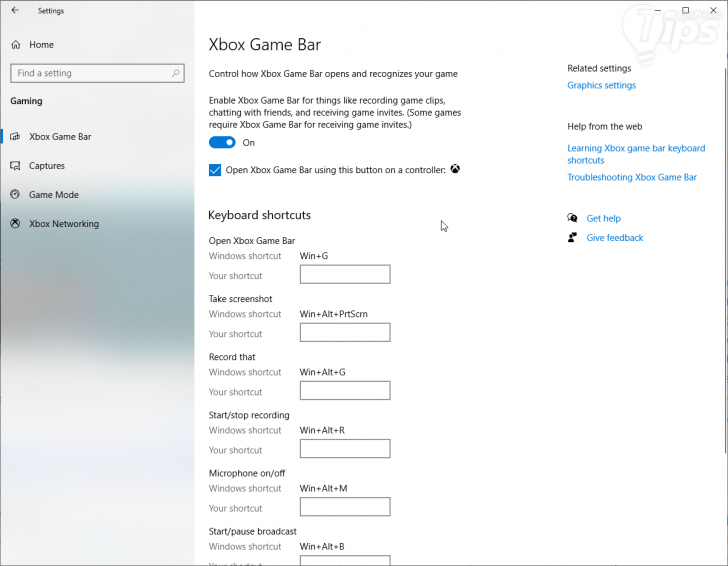This screenshot has width=728, height=566.
Task: Click the Take screenshot label
Action: click(240, 299)
